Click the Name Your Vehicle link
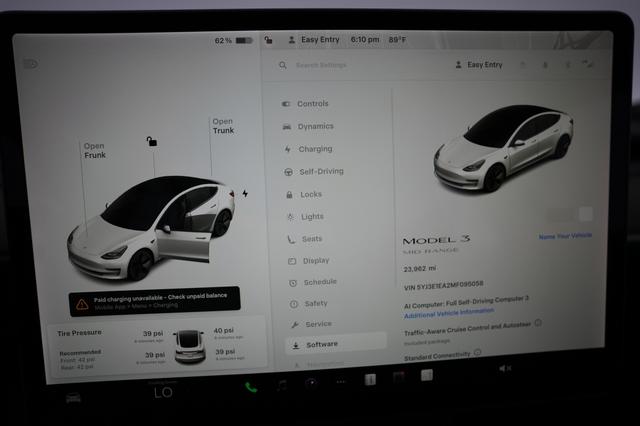 565,236
